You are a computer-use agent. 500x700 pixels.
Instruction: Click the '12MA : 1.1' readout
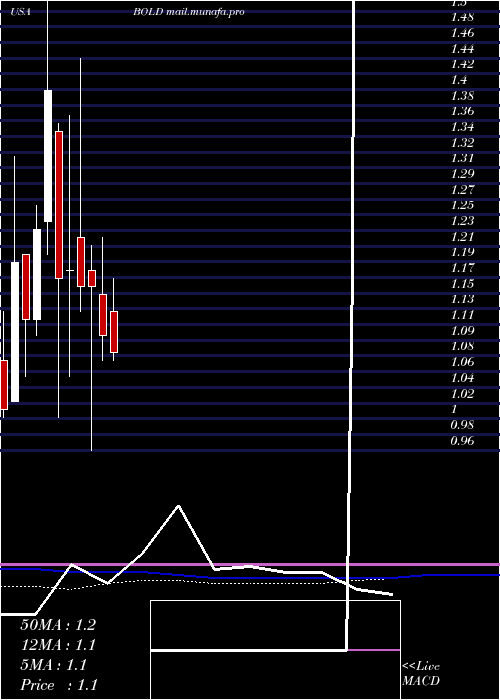click(58, 645)
